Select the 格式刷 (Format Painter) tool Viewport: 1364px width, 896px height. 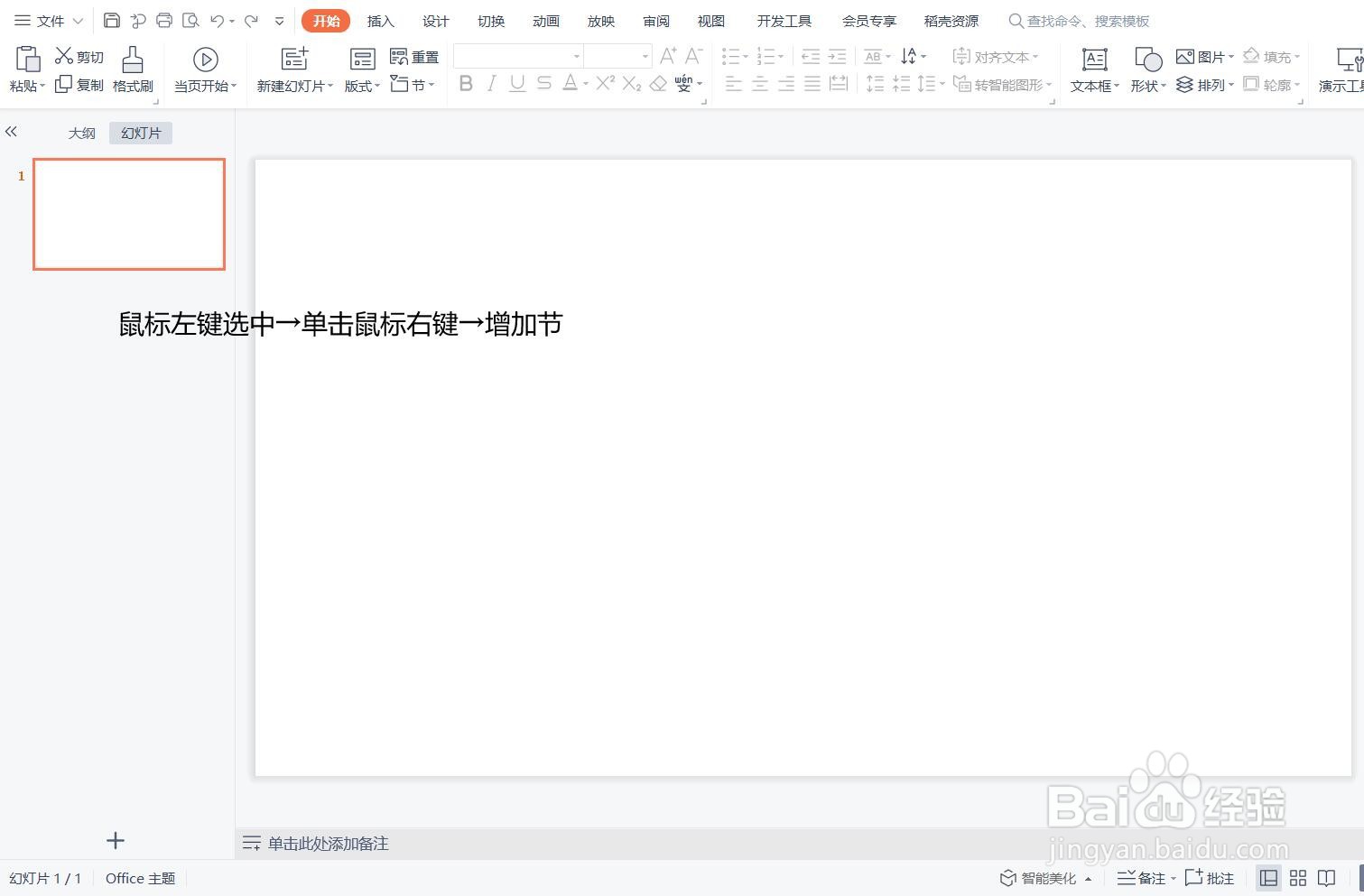131,68
